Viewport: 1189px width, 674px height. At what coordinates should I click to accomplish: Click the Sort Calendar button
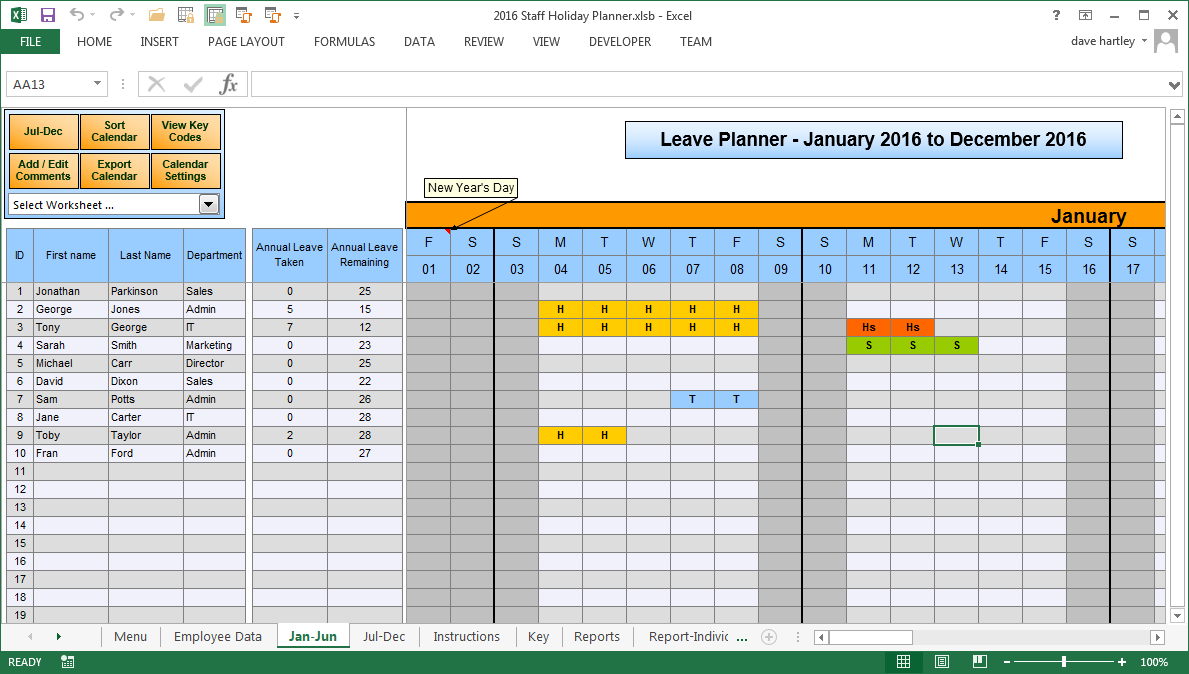[x=114, y=132]
